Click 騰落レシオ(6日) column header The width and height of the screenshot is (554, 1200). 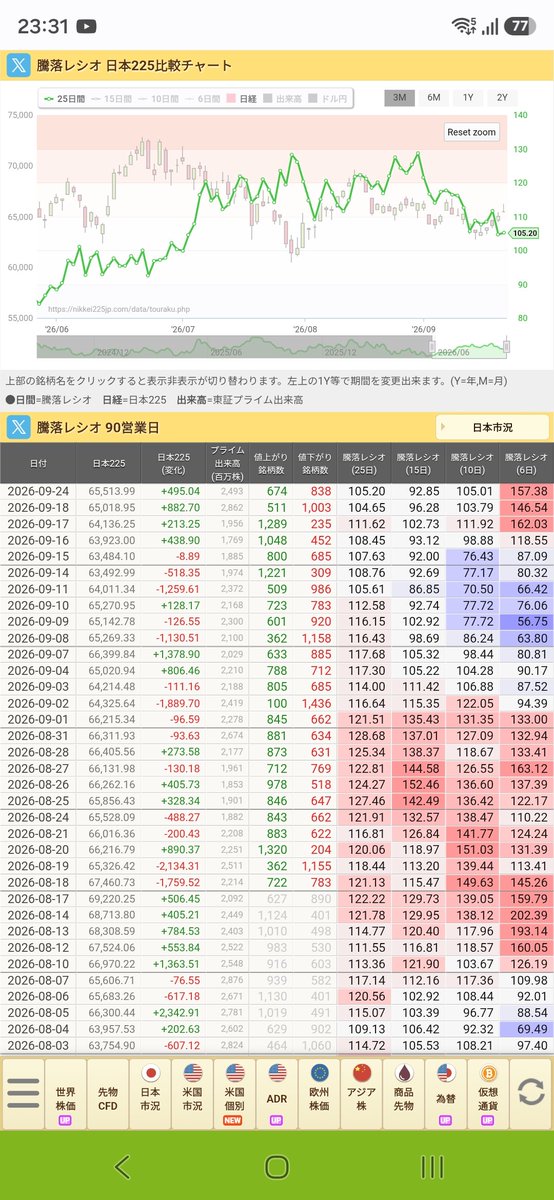point(525,464)
